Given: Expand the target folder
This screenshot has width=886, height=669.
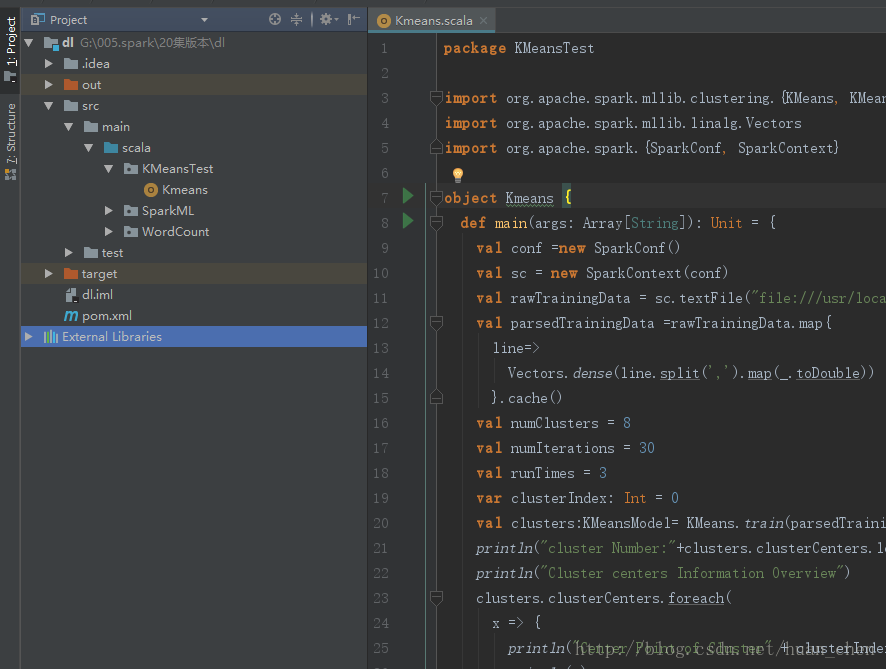Looking at the screenshot, I should point(49,273).
